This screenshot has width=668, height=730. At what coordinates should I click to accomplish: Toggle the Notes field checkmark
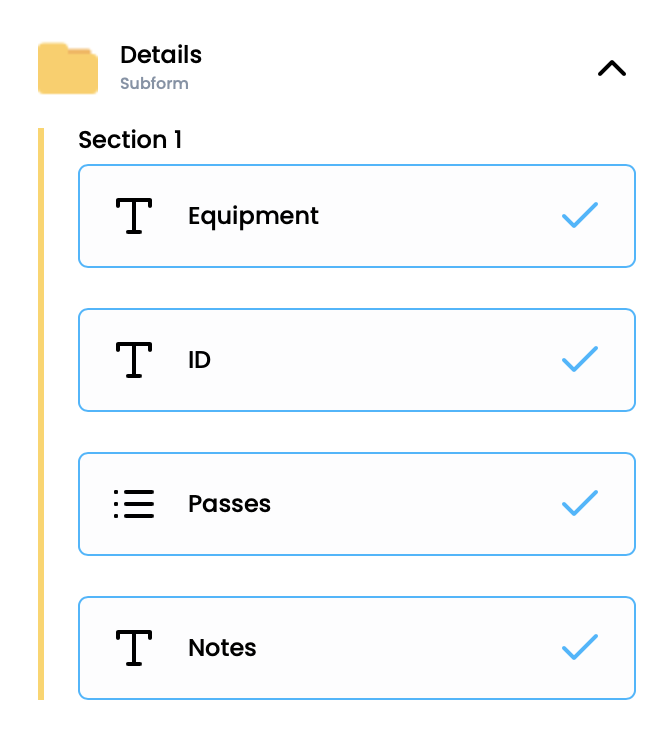tap(580, 647)
